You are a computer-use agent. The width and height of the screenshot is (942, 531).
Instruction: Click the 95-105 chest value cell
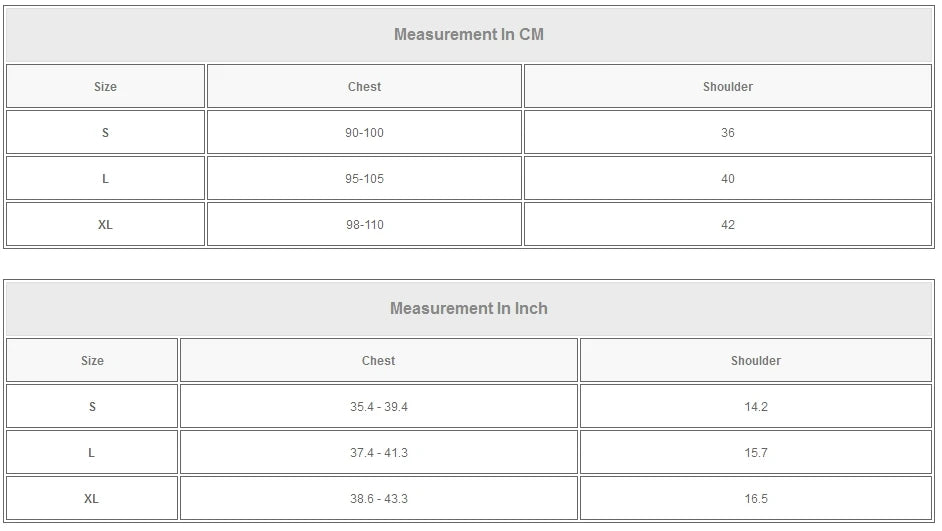364,179
